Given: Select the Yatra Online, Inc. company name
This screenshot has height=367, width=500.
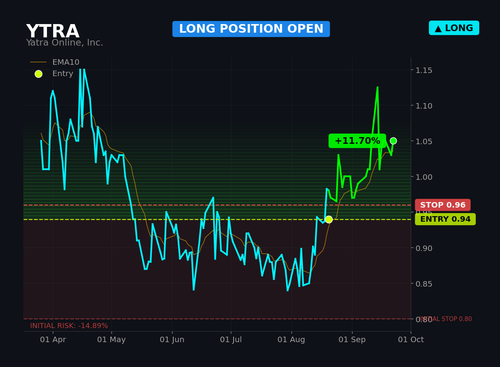Looking at the screenshot, I should 64,43.
